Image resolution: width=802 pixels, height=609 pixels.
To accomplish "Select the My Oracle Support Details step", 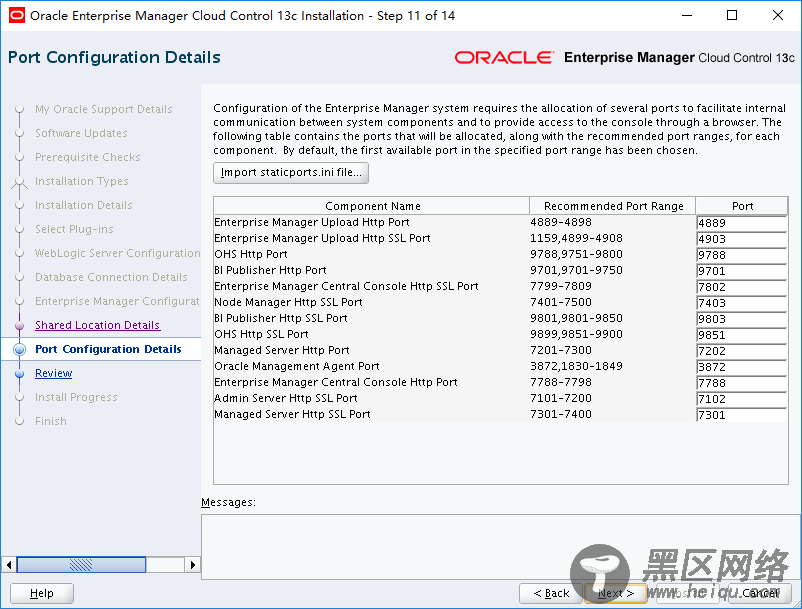I will 104,109.
